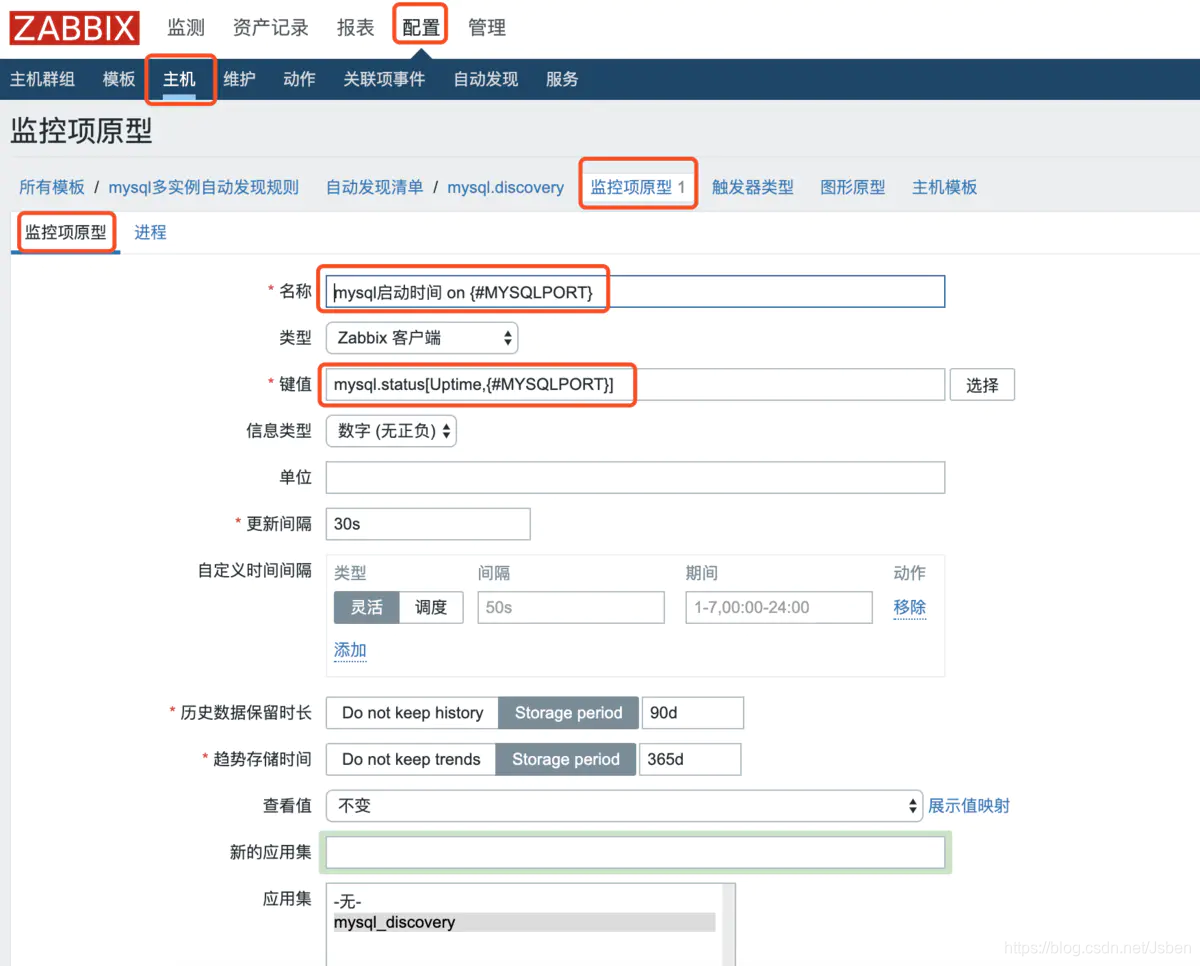Click history period field 90d
The image size is (1200, 966).
[x=693, y=713]
